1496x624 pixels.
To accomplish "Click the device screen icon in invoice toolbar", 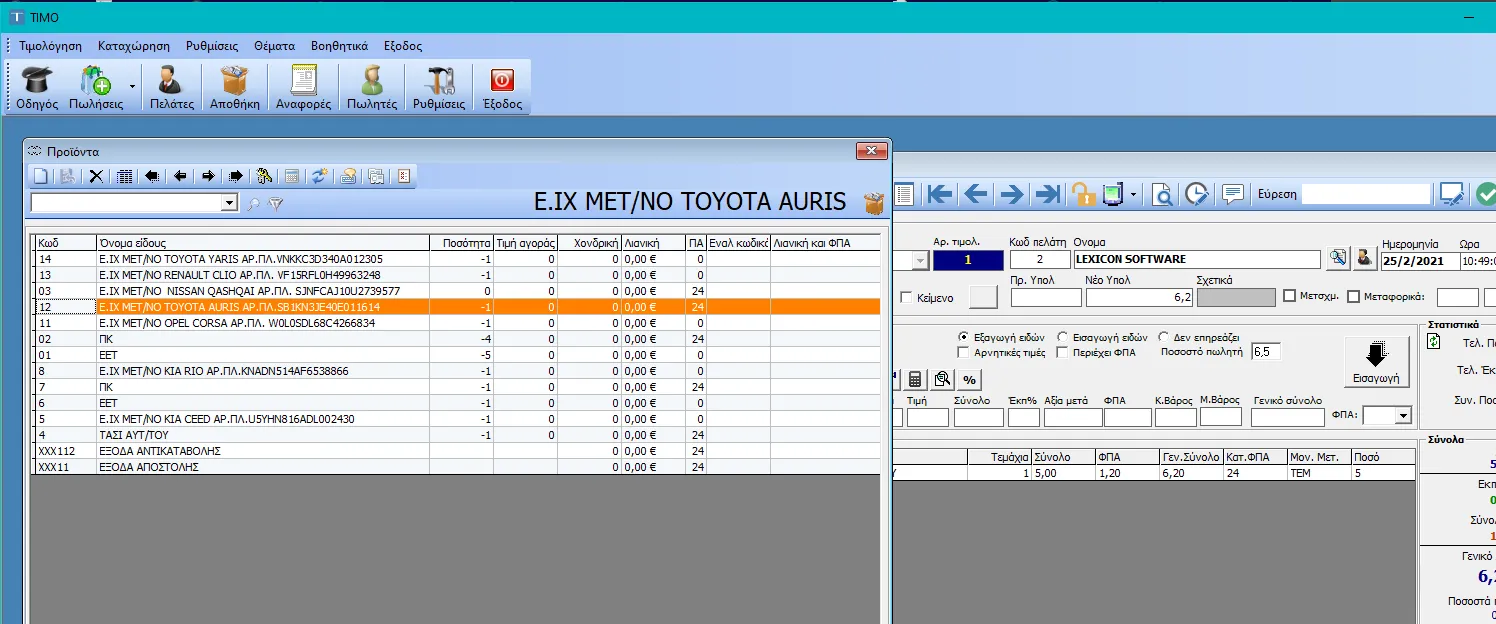I will point(1113,194).
